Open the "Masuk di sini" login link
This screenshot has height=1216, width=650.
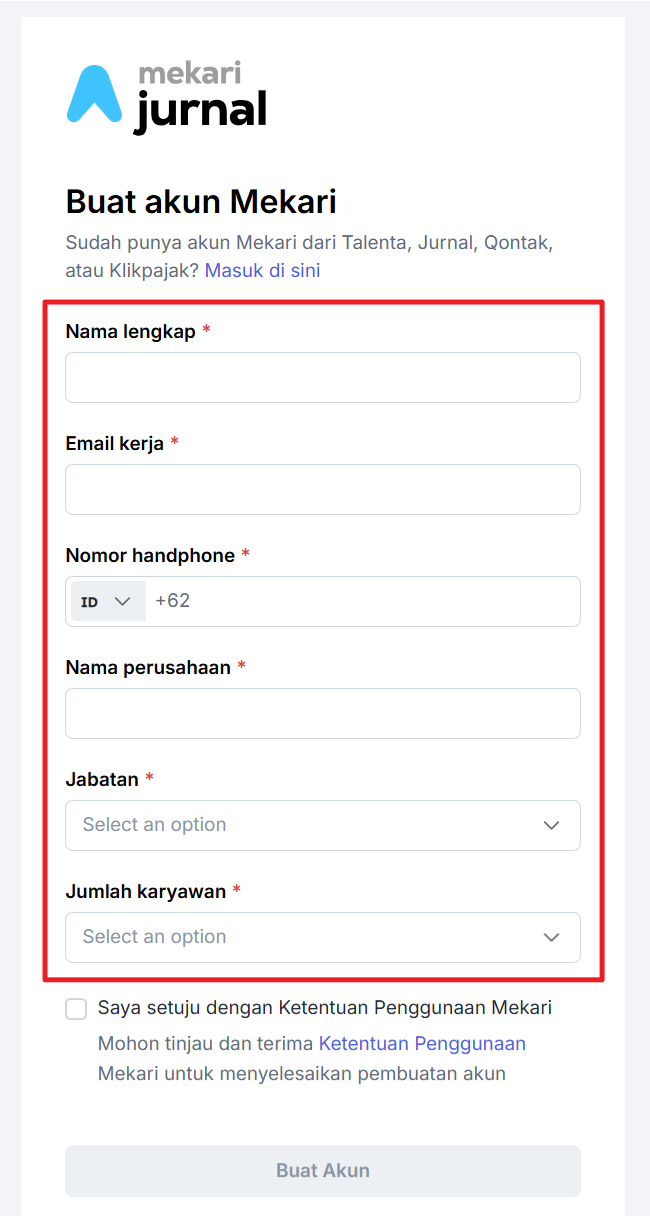(x=262, y=270)
